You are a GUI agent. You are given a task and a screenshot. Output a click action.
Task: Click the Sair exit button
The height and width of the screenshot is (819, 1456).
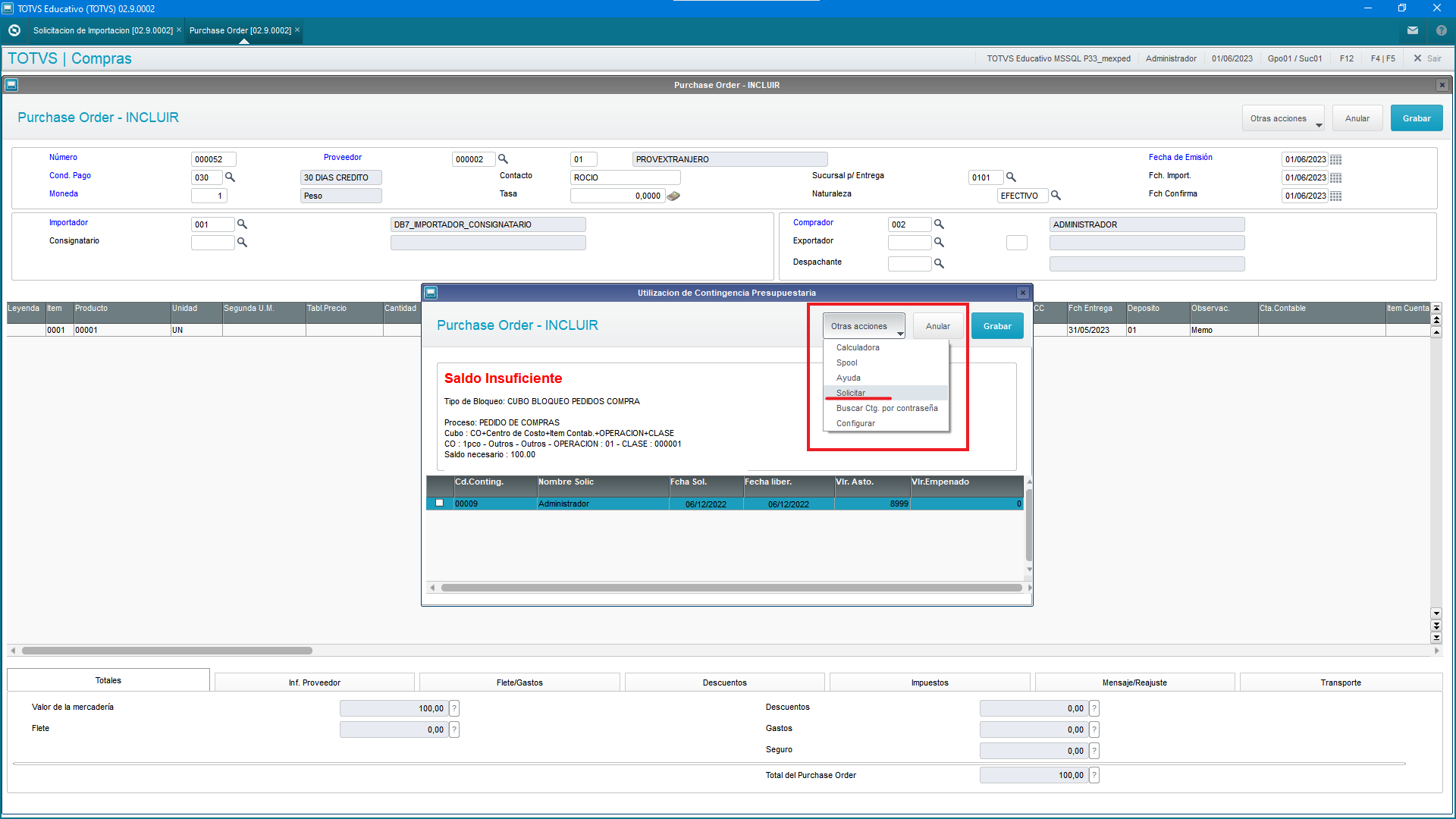point(1427,58)
